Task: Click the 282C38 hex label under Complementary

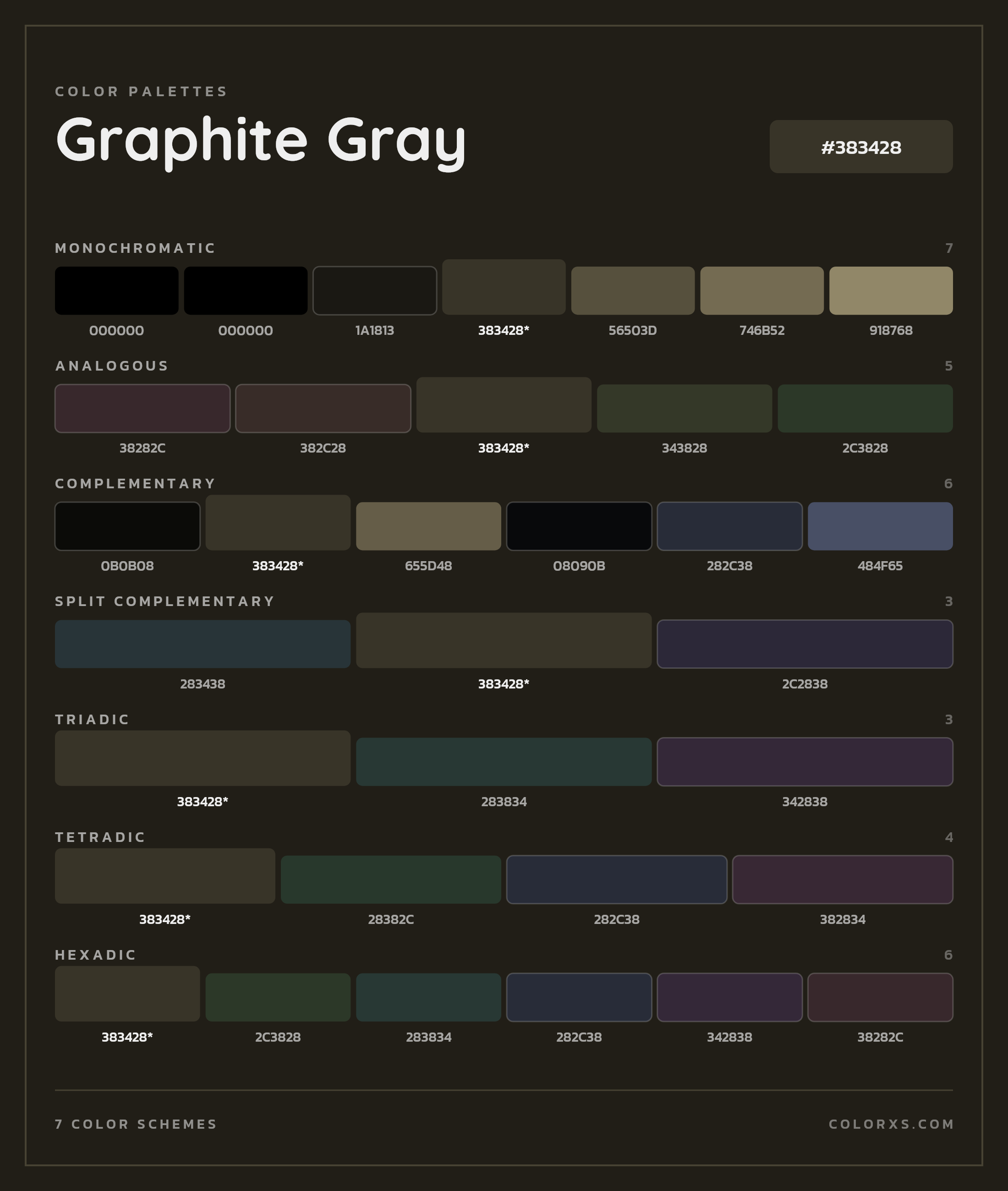Action: pyautogui.click(x=730, y=566)
